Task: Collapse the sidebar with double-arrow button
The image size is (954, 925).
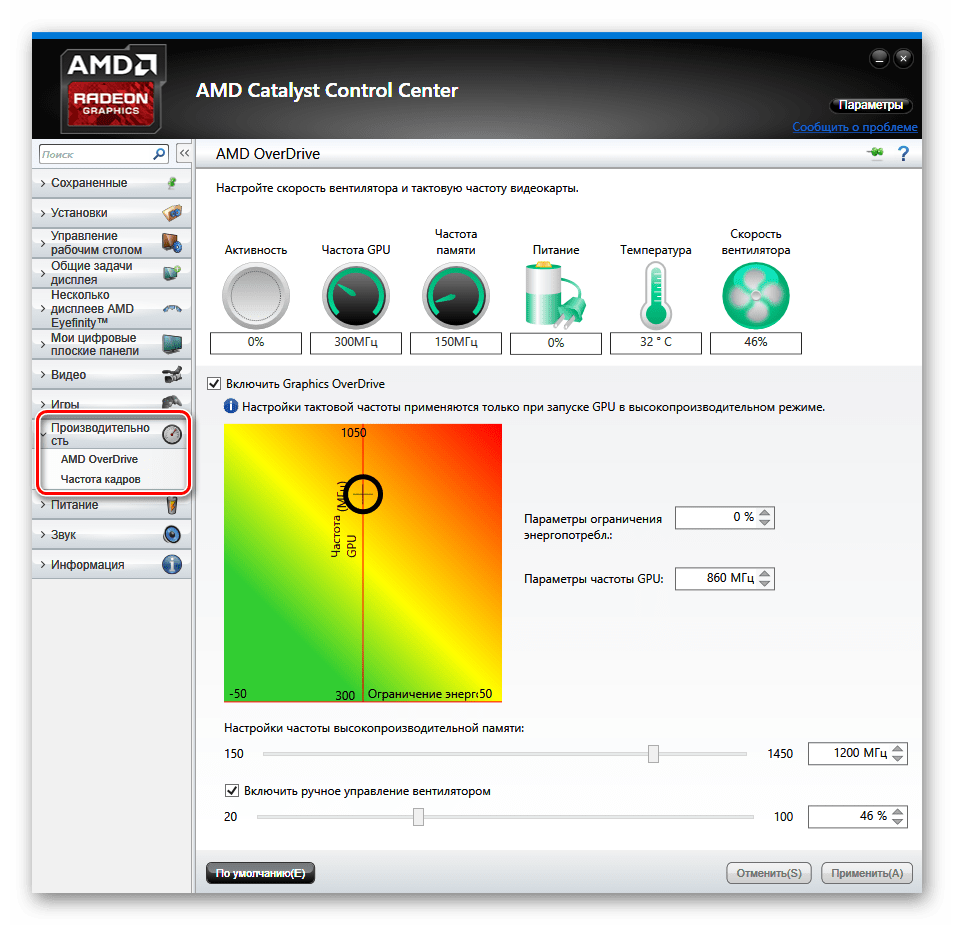Action: (184, 153)
